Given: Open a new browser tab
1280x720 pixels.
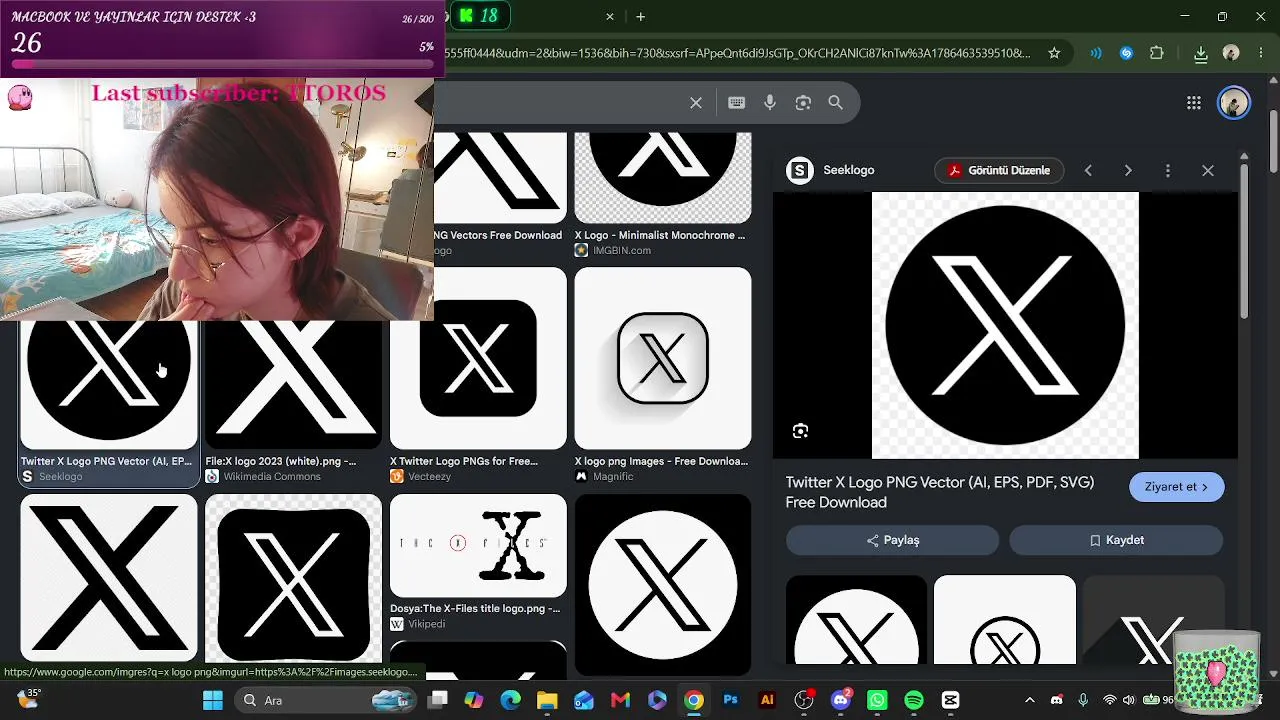Looking at the screenshot, I should pos(641,17).
